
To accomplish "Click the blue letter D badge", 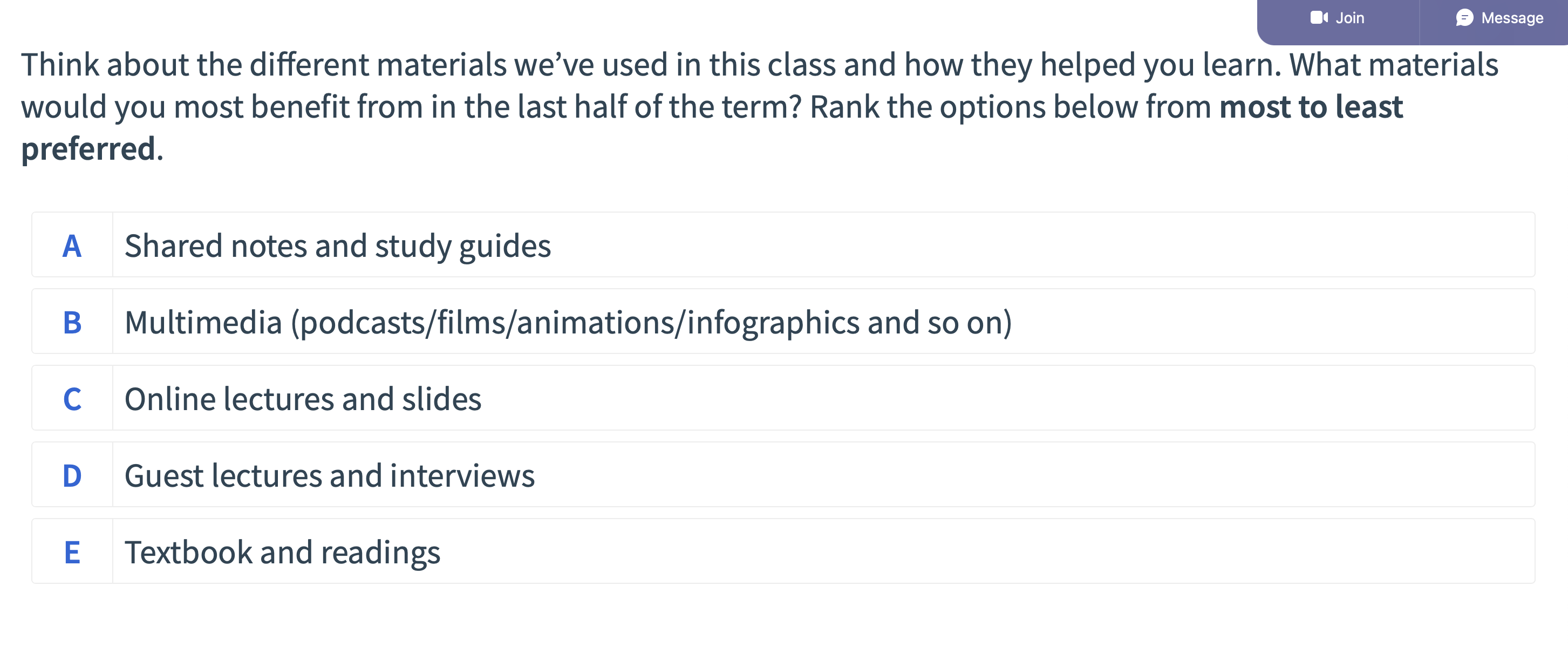I will [x=72, y=475].
